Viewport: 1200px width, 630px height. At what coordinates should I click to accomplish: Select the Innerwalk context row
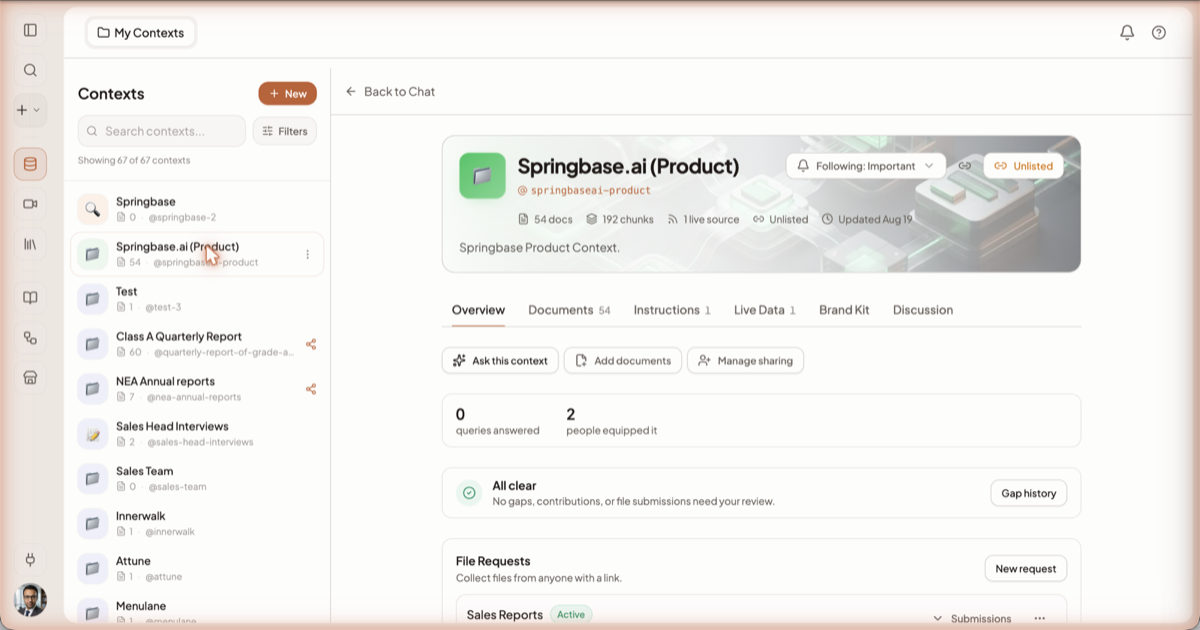pyautogui.click(x=197, y=524)
